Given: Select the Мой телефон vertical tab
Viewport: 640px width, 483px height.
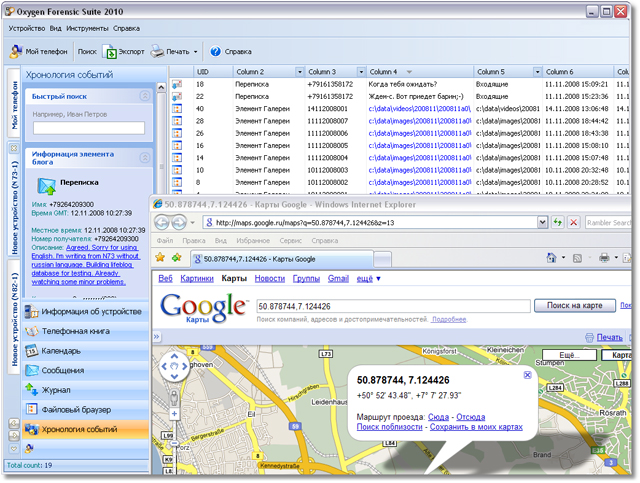Looking at the screenshot, I should (x=14, y=105).
